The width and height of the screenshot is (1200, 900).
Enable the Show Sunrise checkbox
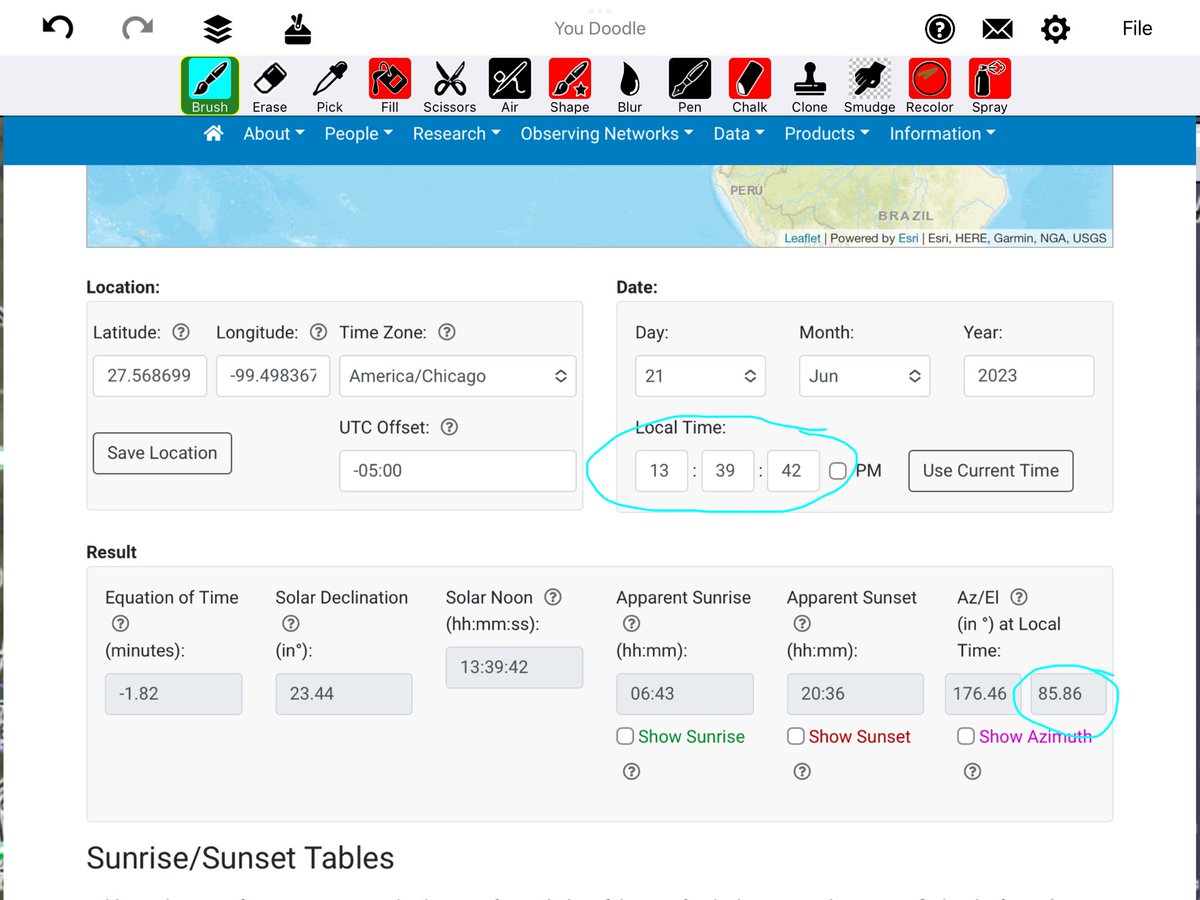[625, 736]
